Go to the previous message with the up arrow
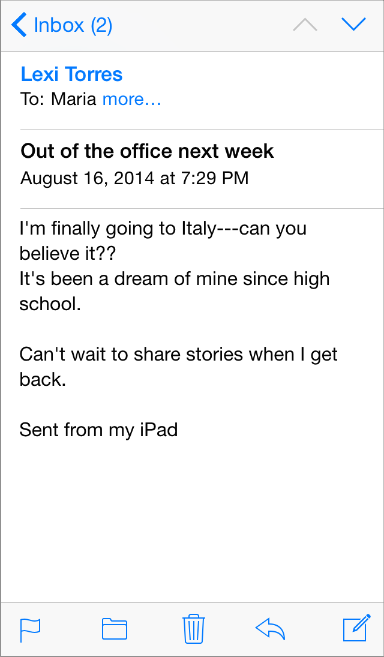 coord(305,25)
